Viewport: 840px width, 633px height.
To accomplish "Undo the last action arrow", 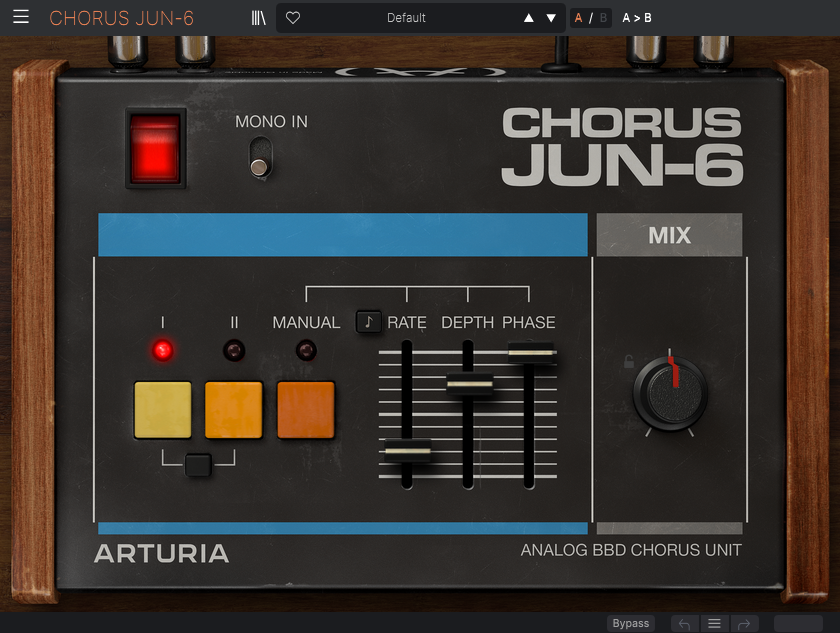I will coord(685,623).
